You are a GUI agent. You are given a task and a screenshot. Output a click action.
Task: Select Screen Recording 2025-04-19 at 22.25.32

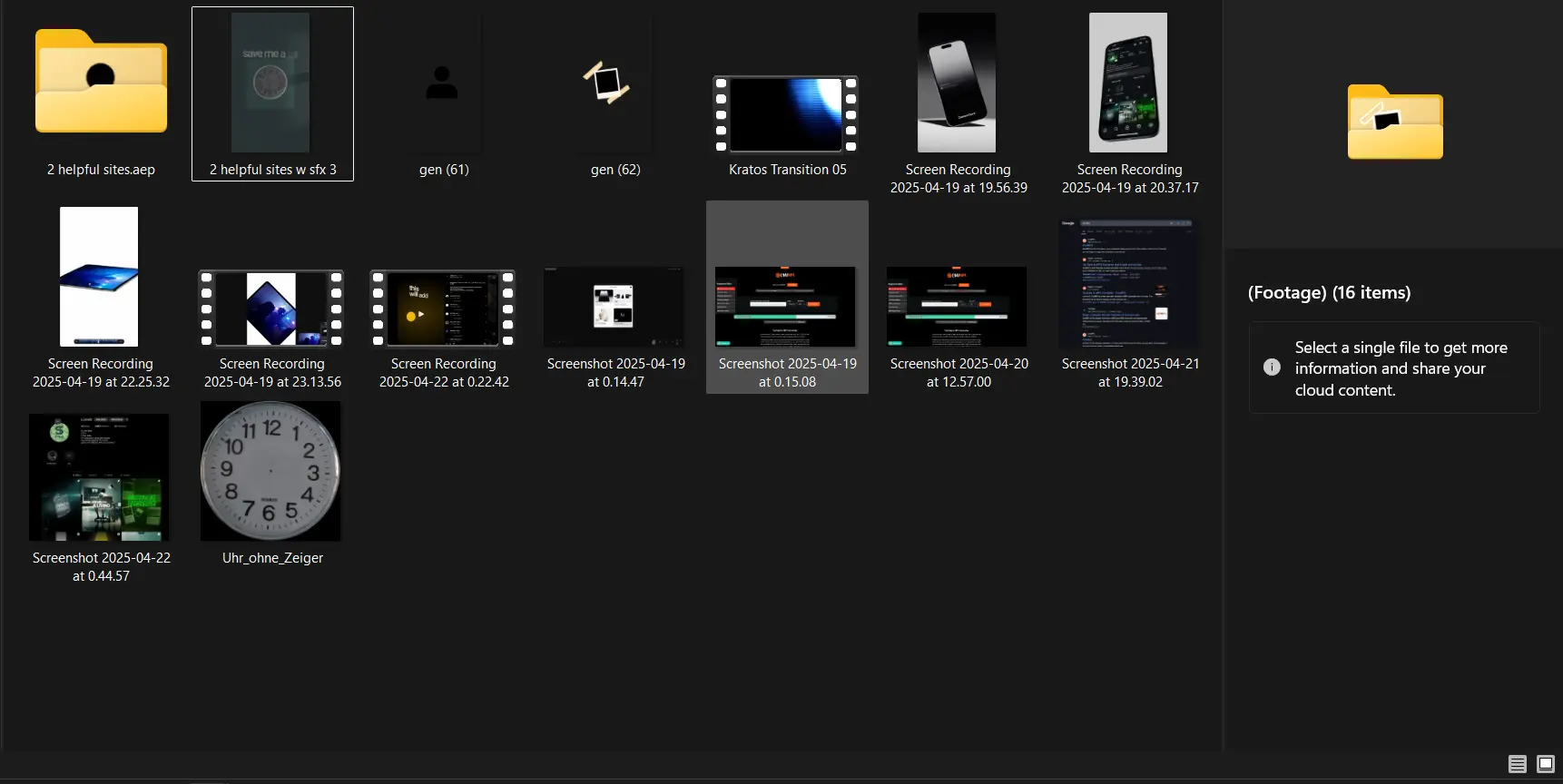(99, 278)
